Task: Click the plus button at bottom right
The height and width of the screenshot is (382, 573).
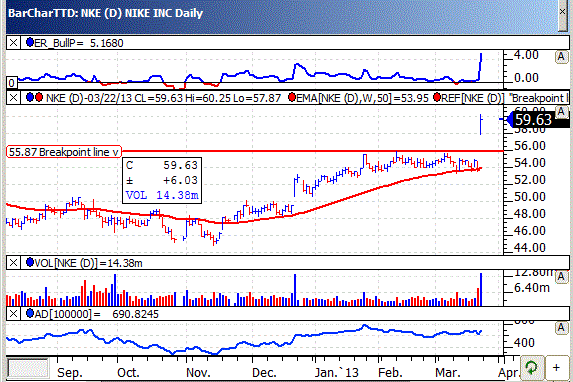Action: (556, 367)
